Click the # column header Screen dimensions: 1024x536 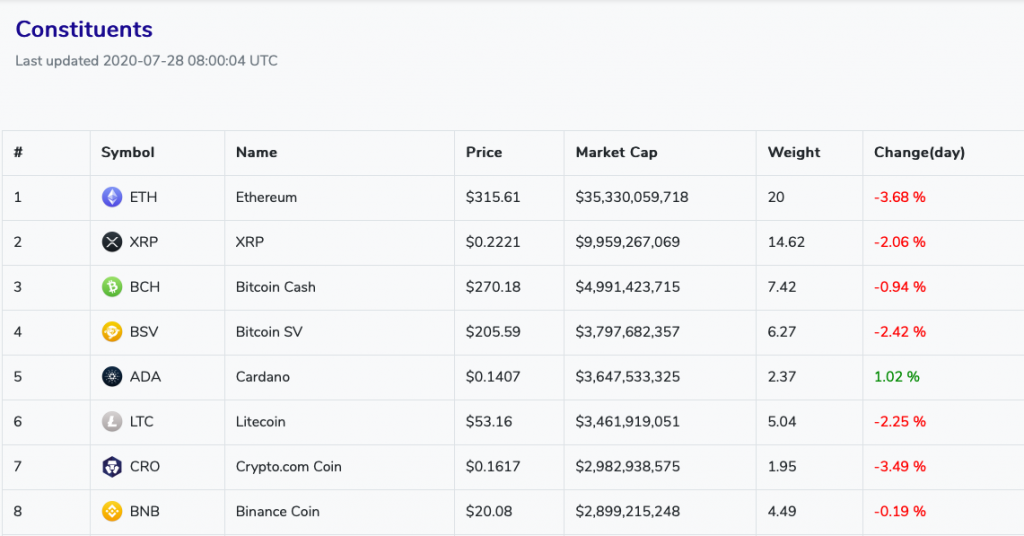tap(18, 152)
